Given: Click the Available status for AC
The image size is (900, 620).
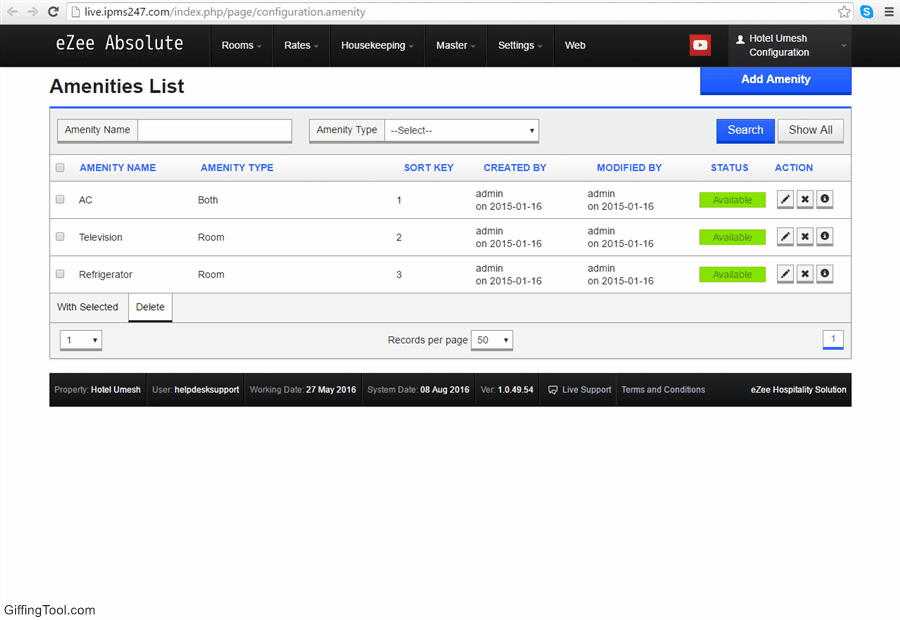Looking at the screenshot, I should click(732, 200).
